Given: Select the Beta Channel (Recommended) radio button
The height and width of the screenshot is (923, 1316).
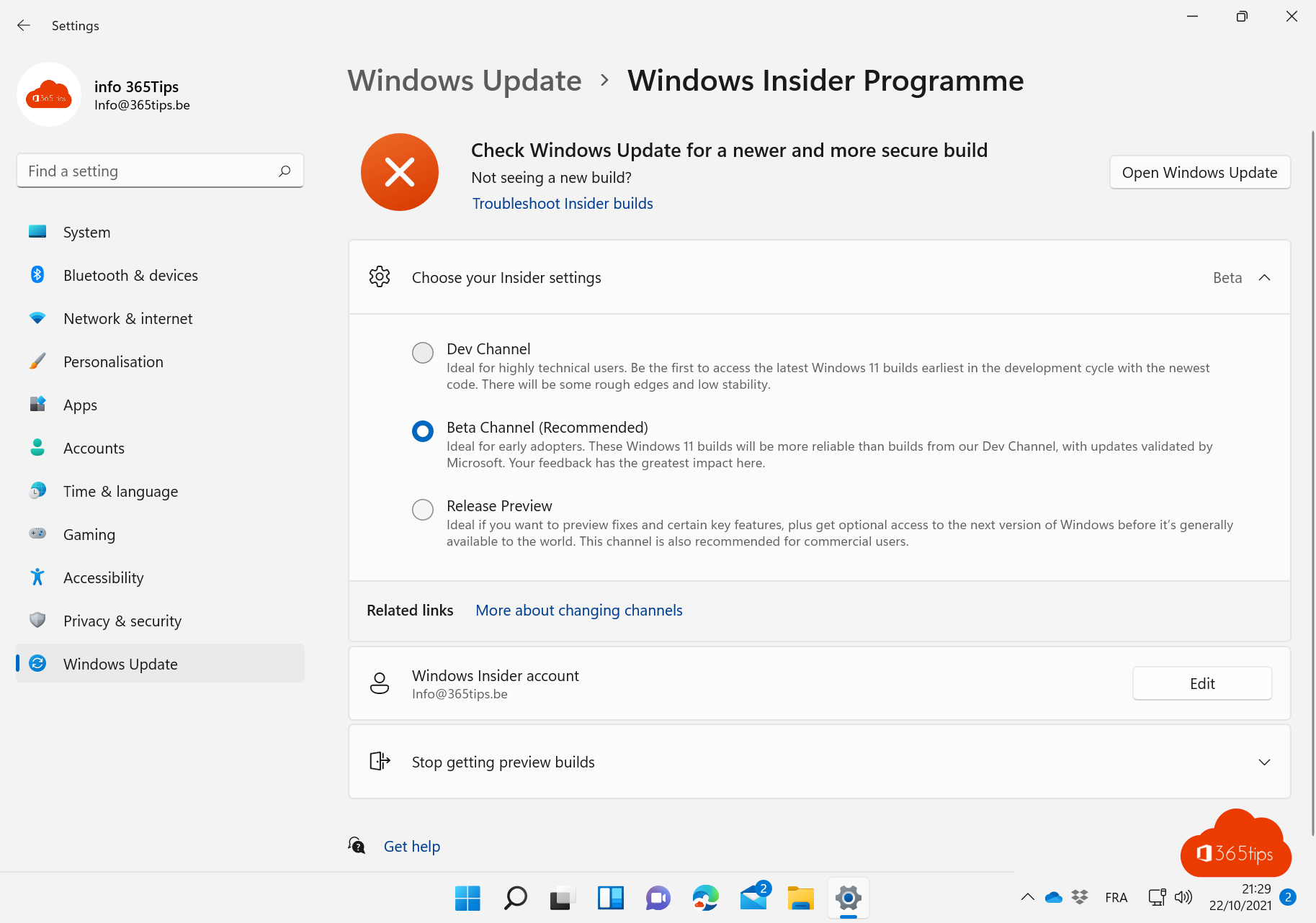Looking at the screenshot, I should (x=423, y=431).
